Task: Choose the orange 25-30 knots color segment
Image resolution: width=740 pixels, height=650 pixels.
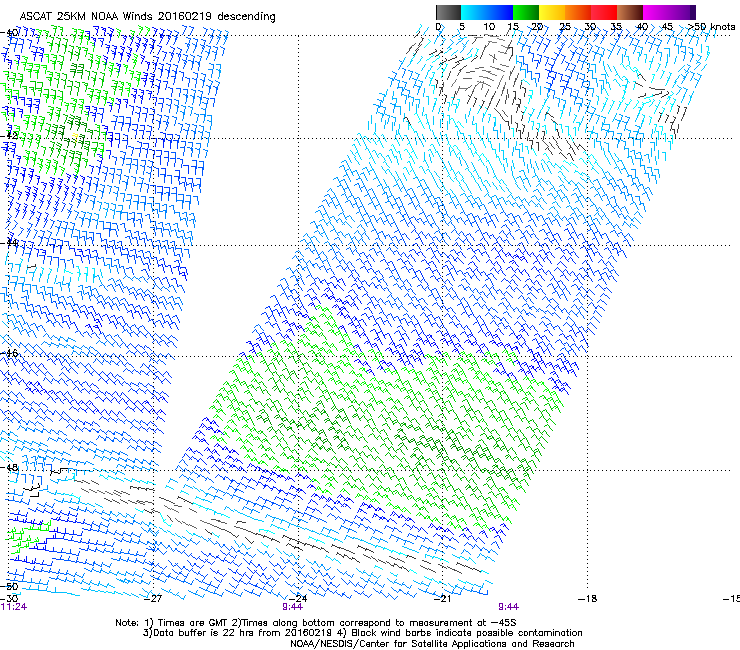Action: pos(578,12)
